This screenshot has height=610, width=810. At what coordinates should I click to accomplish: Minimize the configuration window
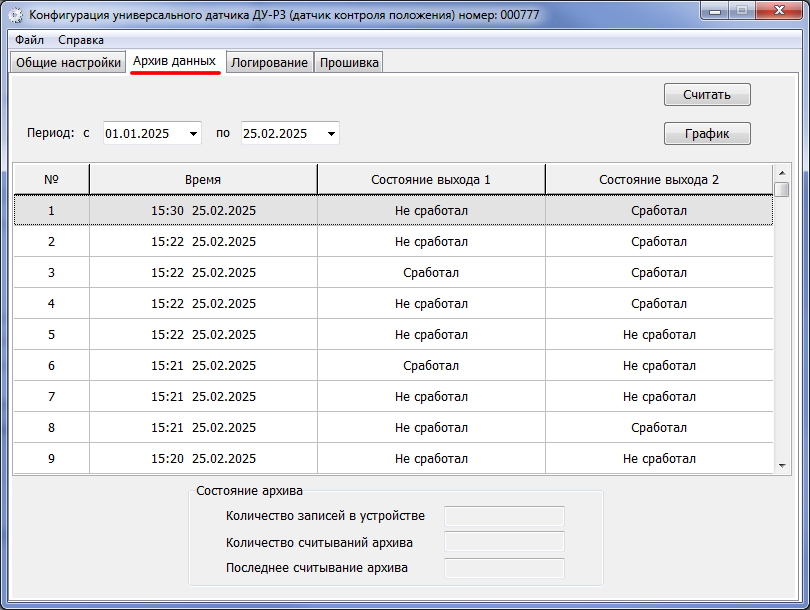pyautogui.click(x=715, y=11)
